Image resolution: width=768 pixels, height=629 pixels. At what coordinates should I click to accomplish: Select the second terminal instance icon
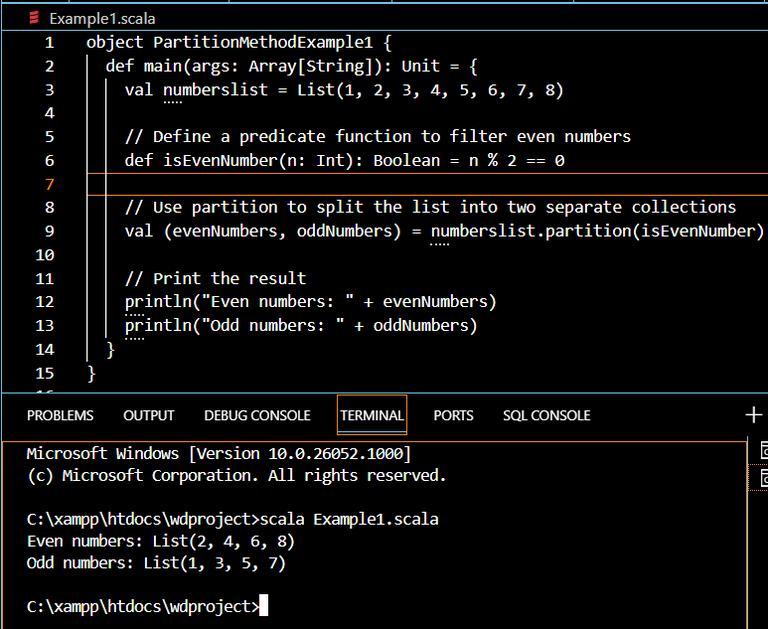pyautogui.click(x=763, y=479)
